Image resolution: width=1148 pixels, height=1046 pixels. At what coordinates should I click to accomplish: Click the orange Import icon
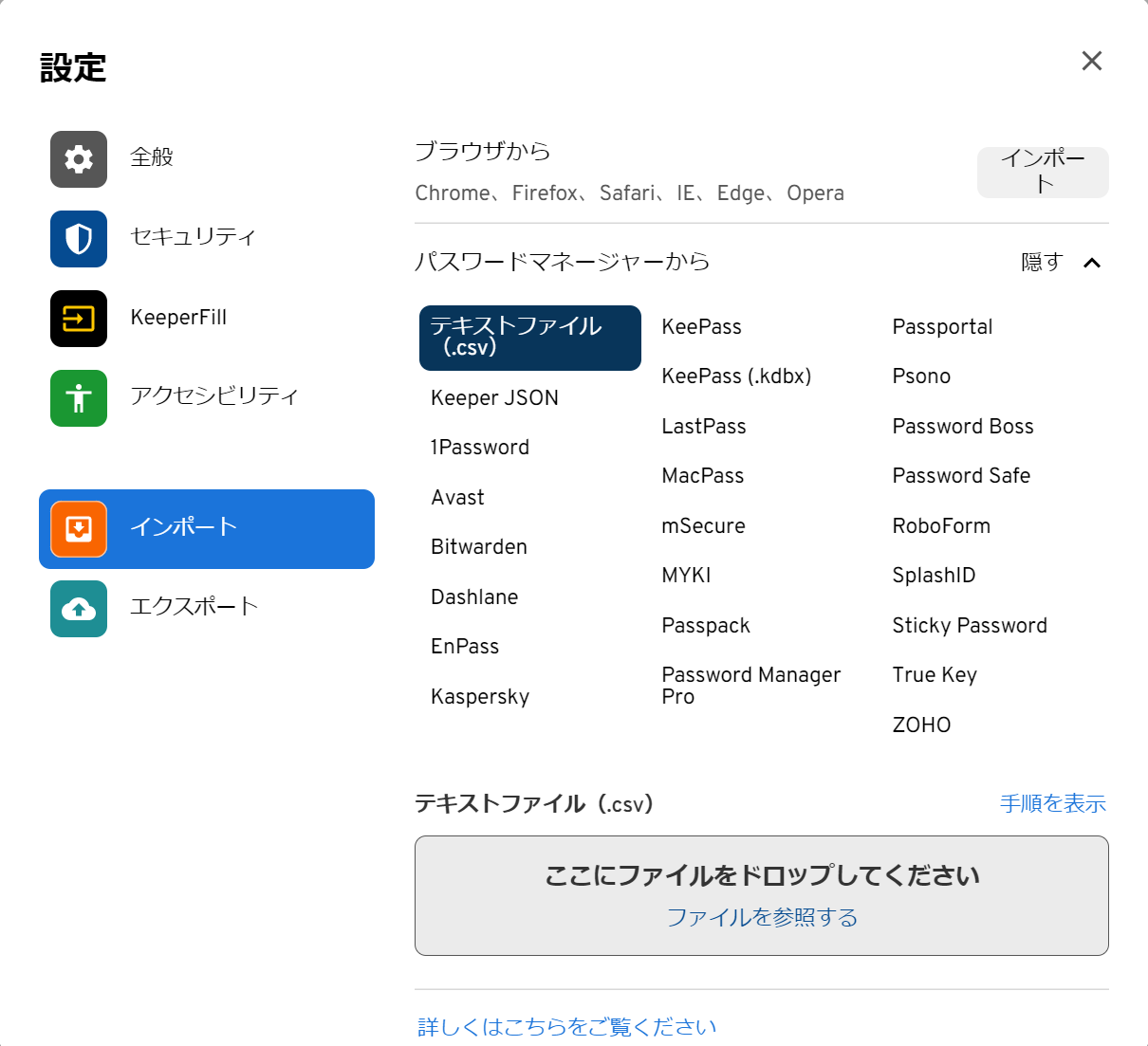coord(79,529)
